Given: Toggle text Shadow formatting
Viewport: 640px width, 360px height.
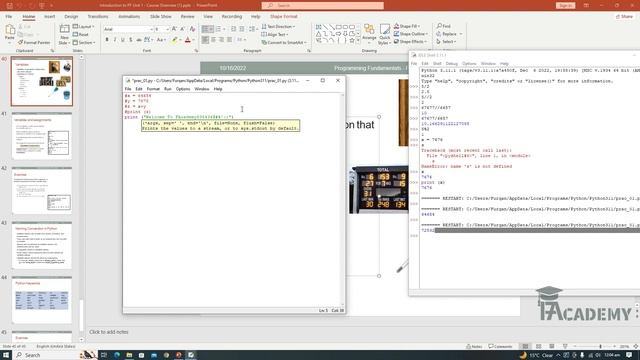Looking at the screenshot, I should [x=131, y=40].
